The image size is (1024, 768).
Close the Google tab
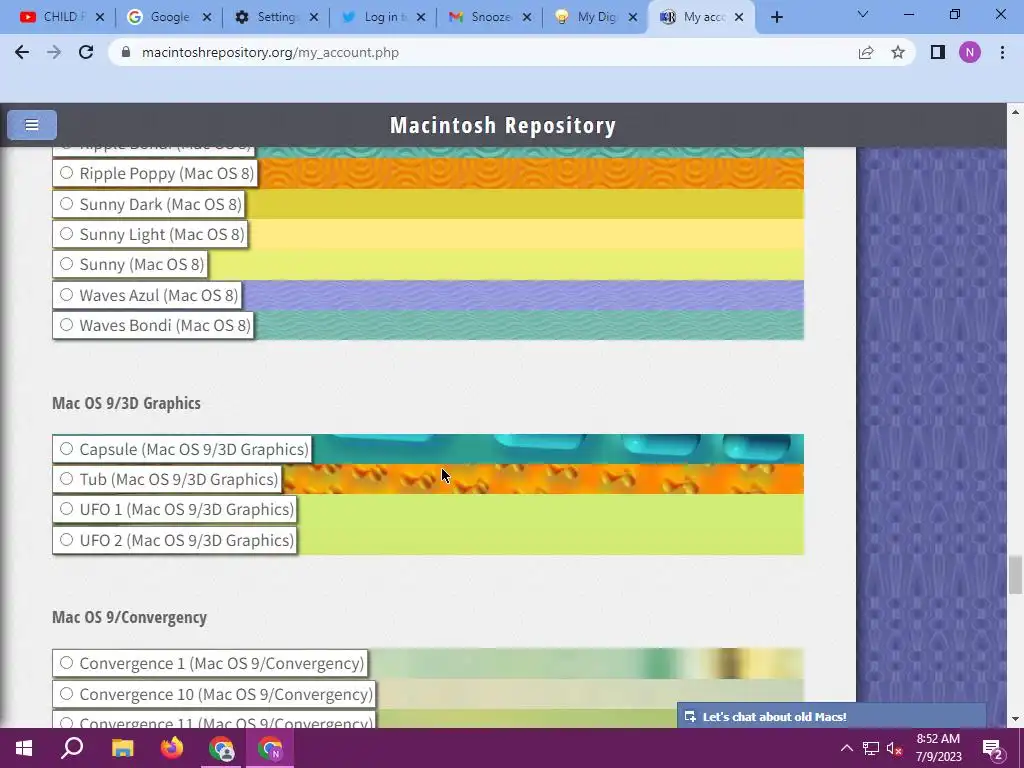[207, 17]
